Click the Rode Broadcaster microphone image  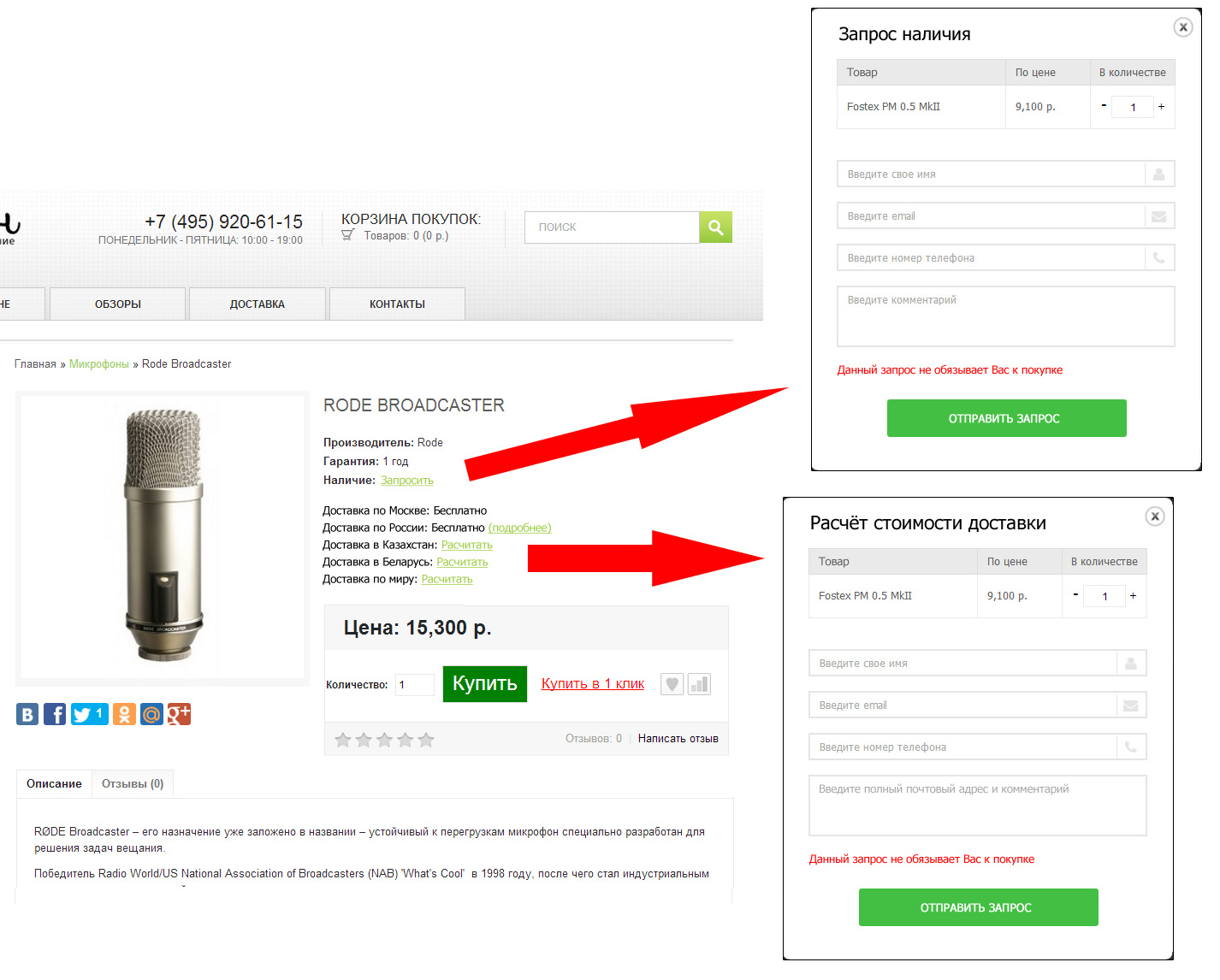(163, 538)
